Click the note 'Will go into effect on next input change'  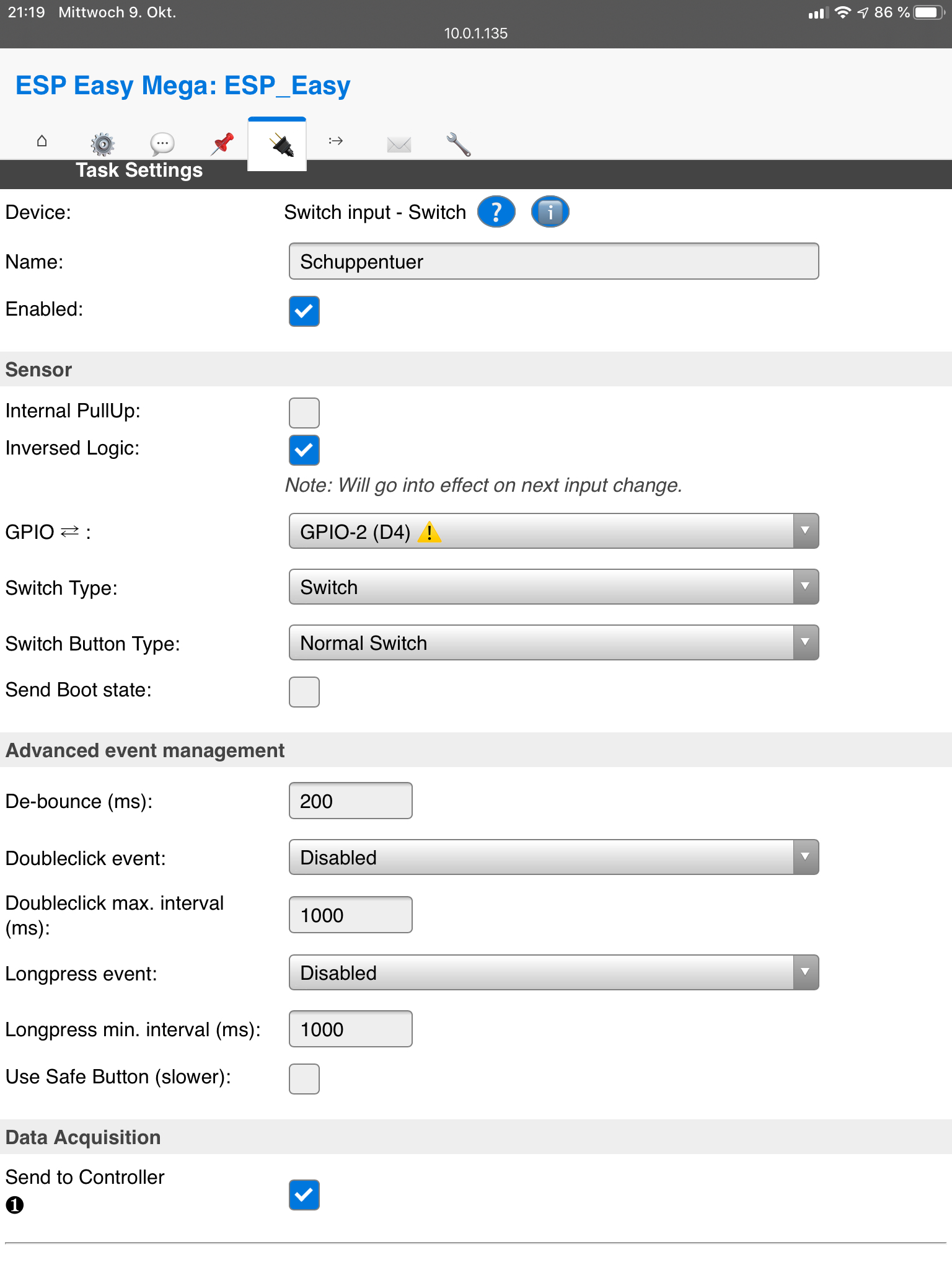pos(483,485)
